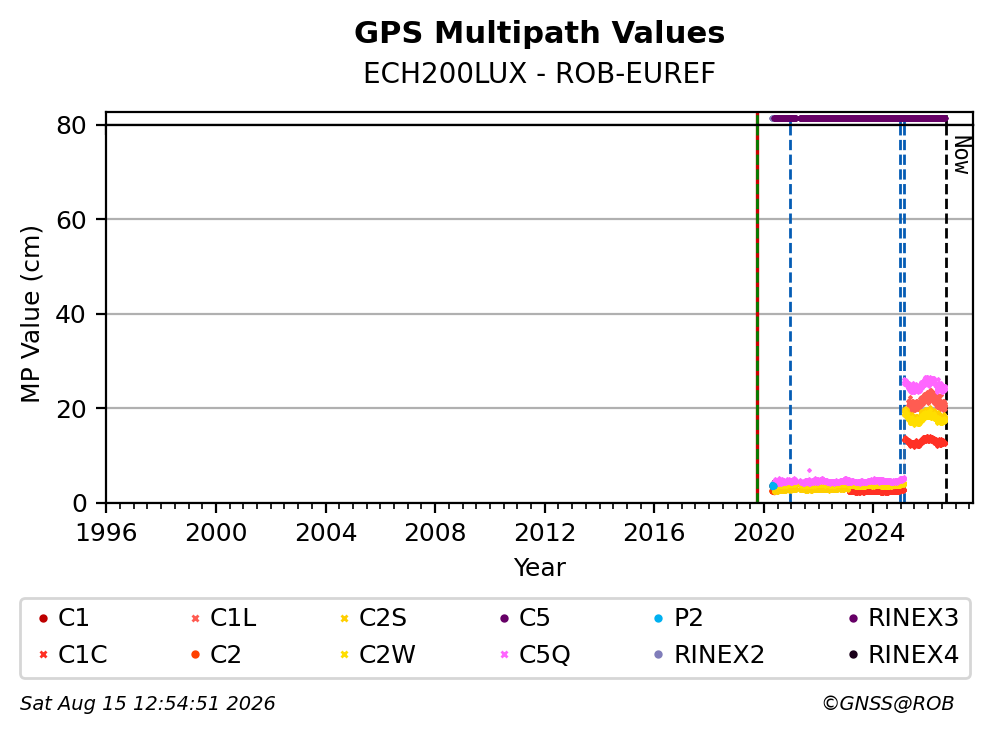Click the 2024 x-axis tick label
Viewport: 992px width, 734px height.
click(x=874, y=533)
